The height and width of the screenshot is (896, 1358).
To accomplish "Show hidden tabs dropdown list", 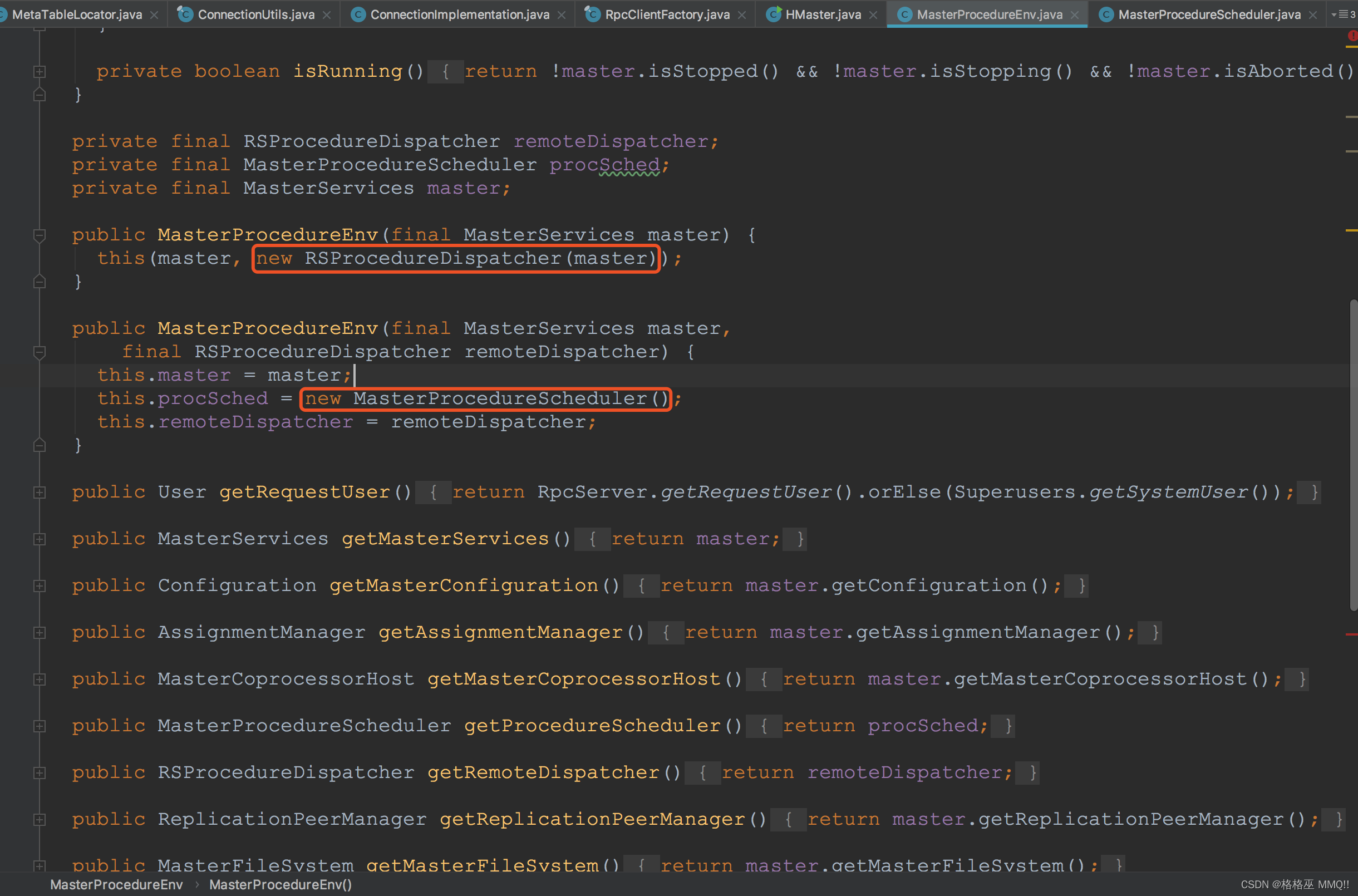I will [x=1344, y=14].
